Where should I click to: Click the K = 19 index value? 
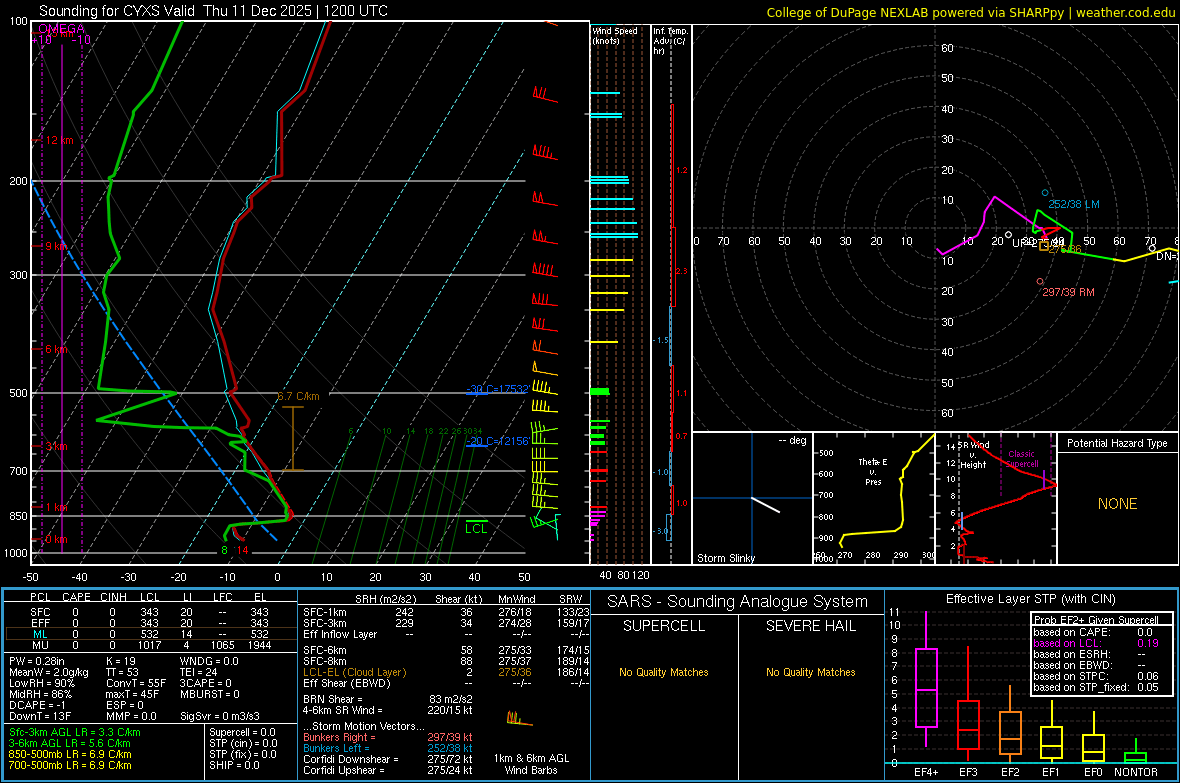[x=120, y=661]
